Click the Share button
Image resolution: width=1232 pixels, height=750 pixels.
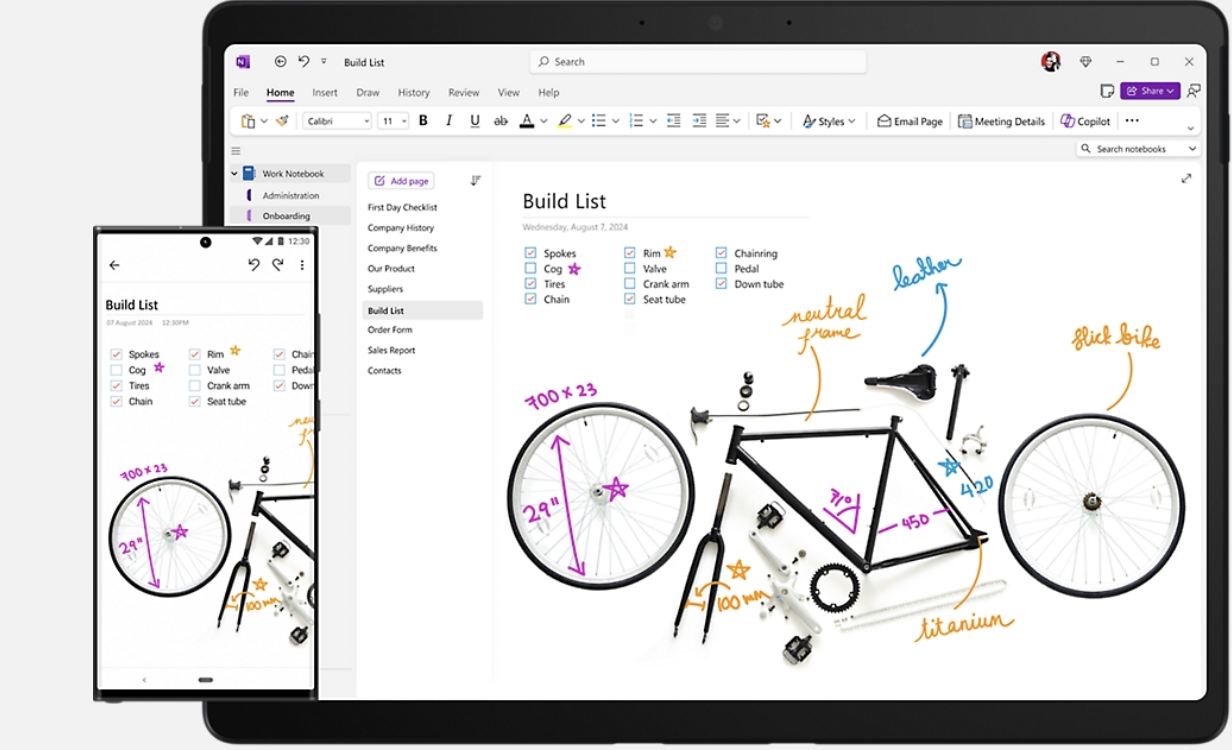pyautogui.click(x=1150, y=91)
